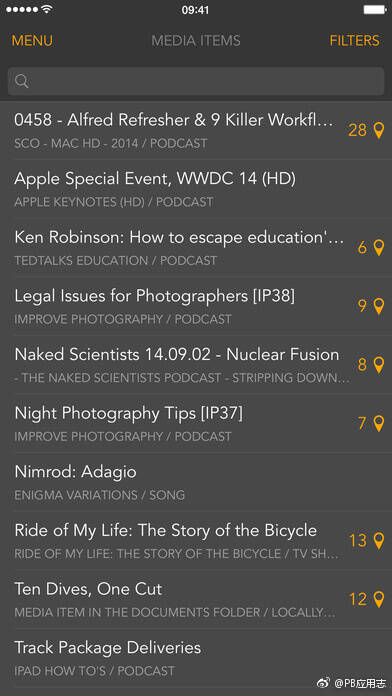
Task: Tap the pin icon next to Ken Robinson
Action: [x=378, y=248]
